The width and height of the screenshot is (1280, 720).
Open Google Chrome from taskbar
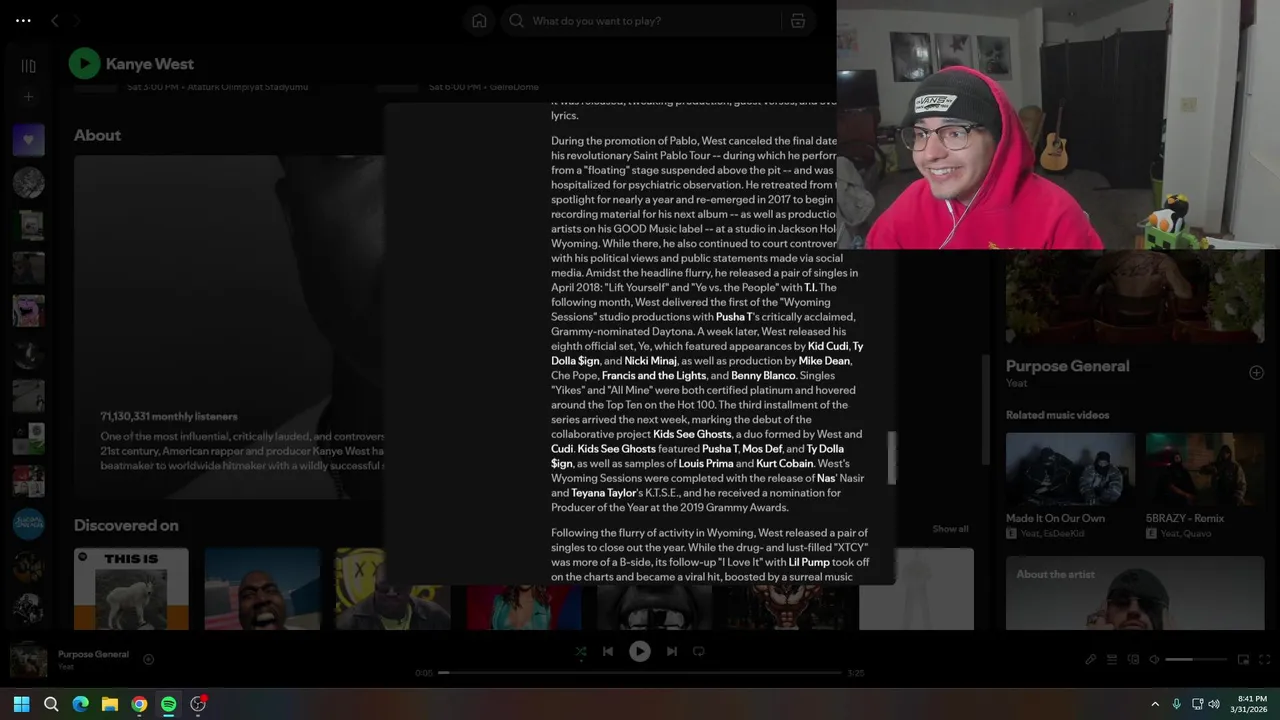click(139, 704)
